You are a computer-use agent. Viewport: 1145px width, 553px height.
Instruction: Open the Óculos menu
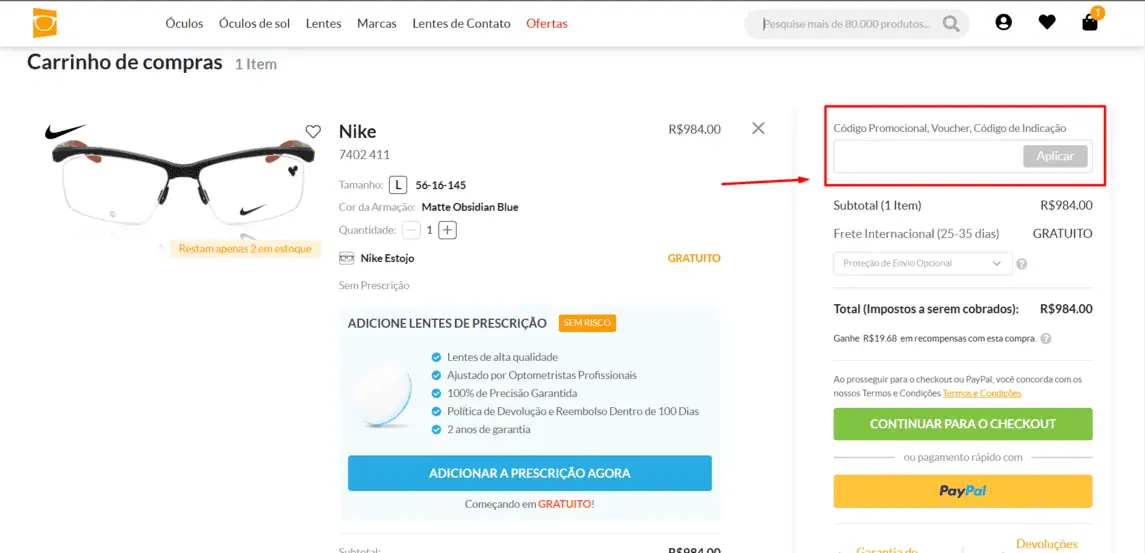coord(184,23)
